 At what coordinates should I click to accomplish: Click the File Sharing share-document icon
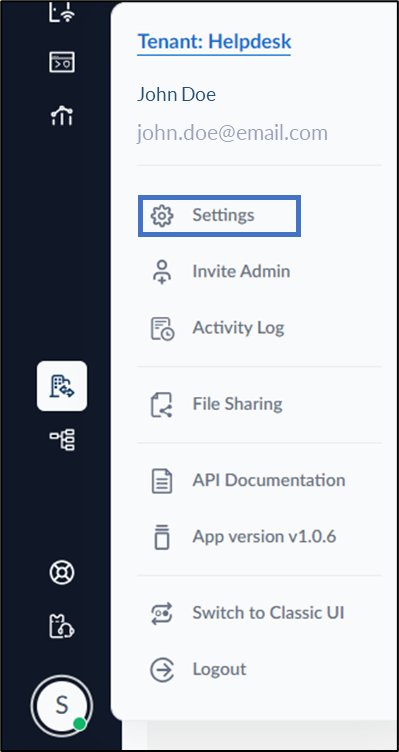162,404
